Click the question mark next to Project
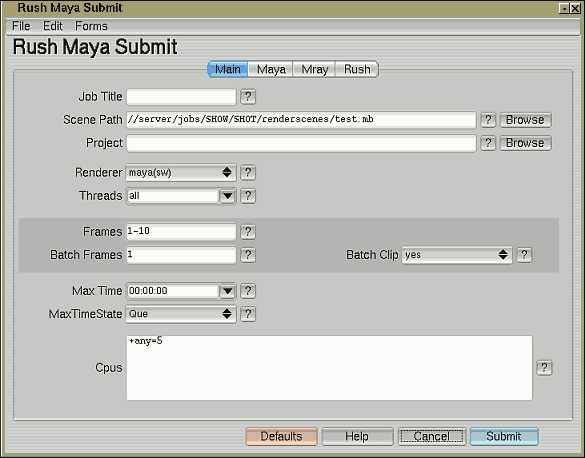 [x=488, y=143]
